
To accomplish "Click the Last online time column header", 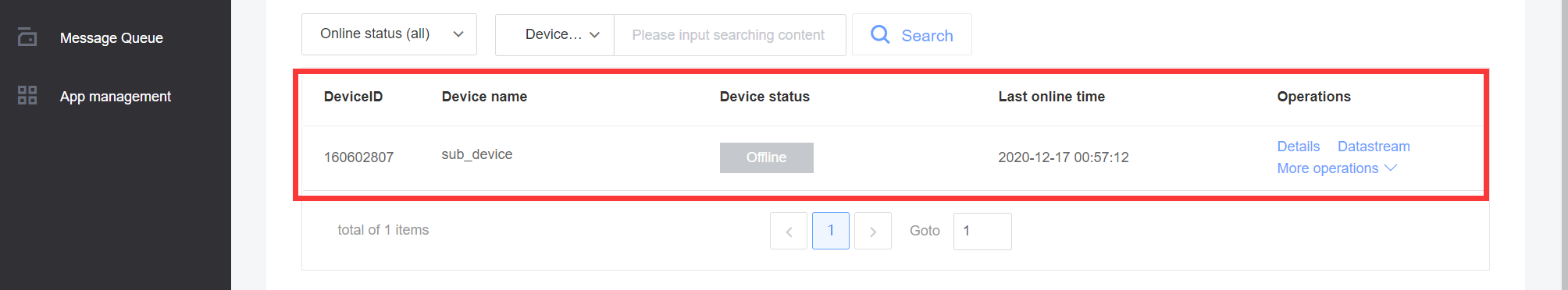I will click(x=1051, y=97).
